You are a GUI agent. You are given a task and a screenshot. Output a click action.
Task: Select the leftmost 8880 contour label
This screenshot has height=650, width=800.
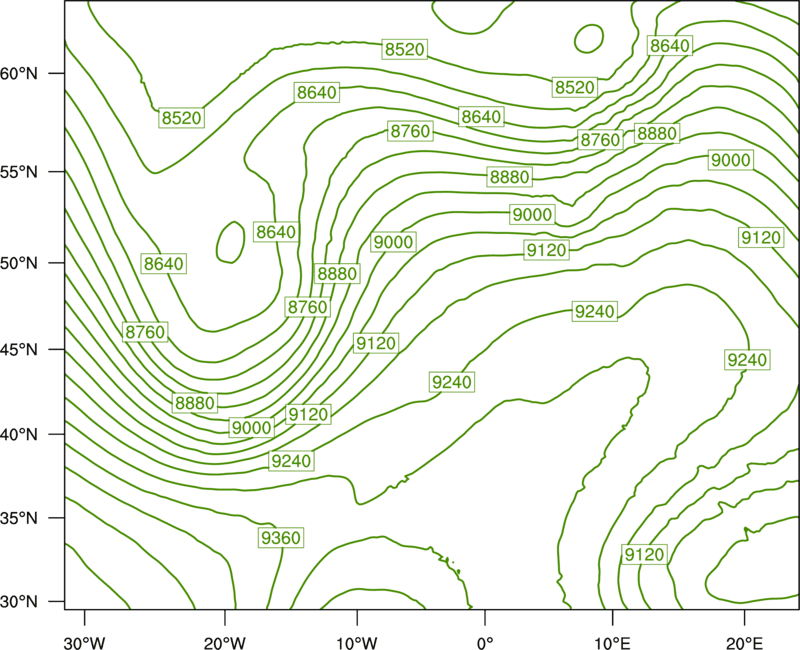click(x=194, y=403)
